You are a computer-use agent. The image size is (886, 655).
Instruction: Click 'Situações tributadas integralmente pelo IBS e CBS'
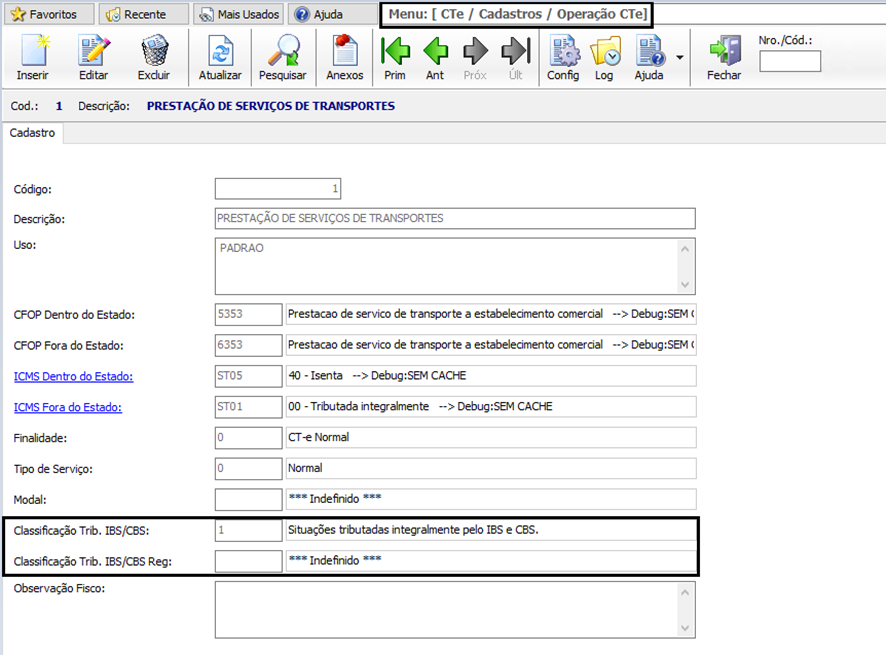click(x=413, y=530)
